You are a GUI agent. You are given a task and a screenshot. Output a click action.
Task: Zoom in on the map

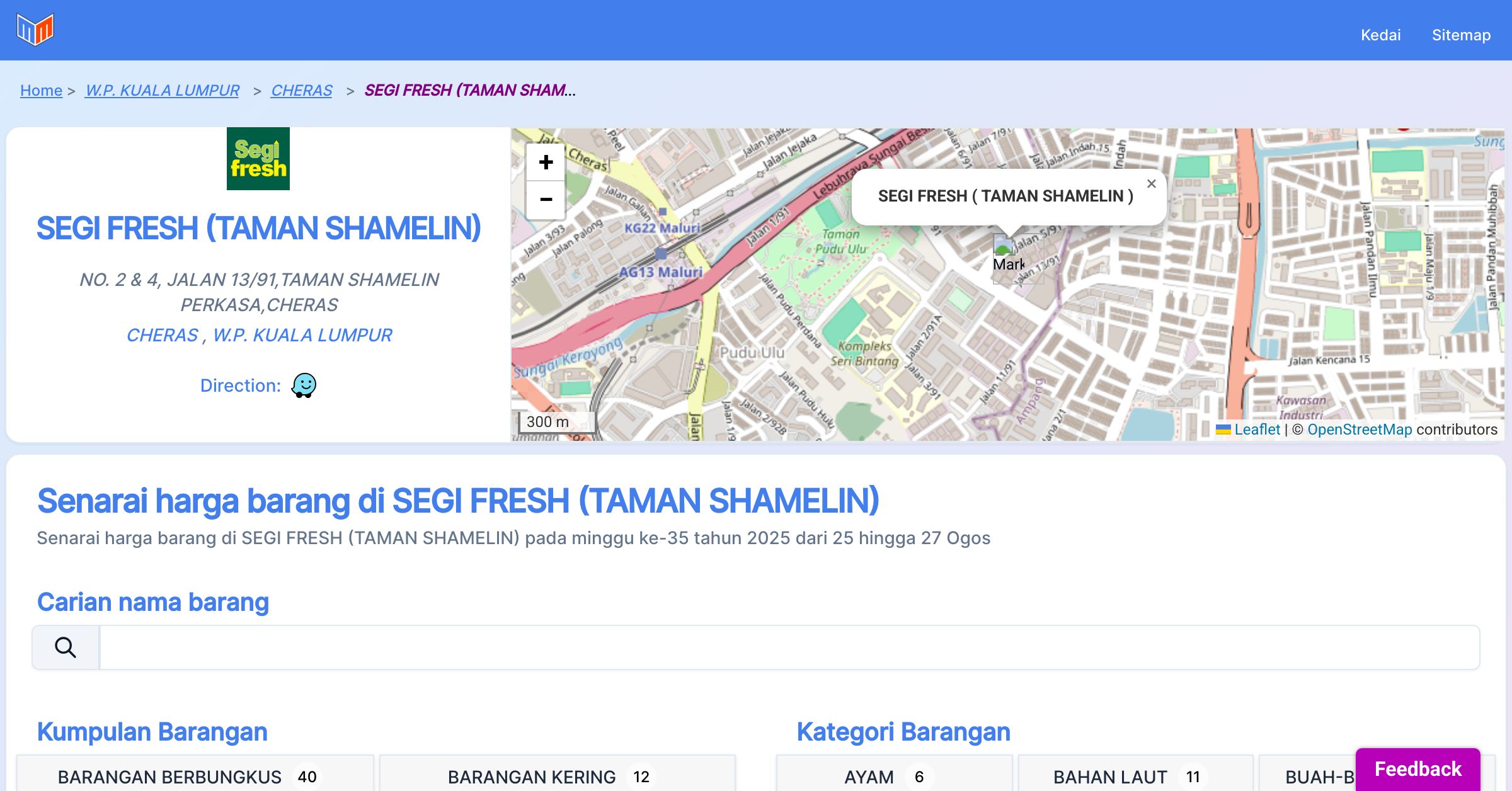coord(546,162)
